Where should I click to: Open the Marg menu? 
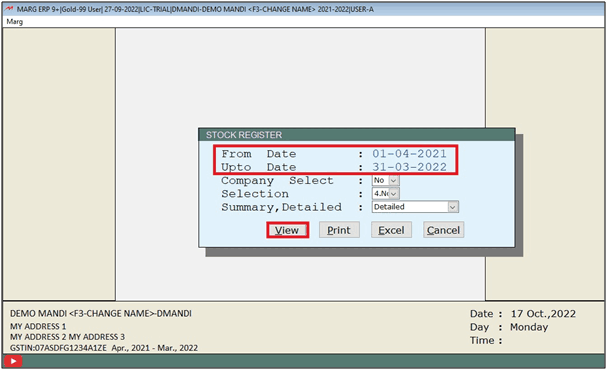(x=15, y=22)
